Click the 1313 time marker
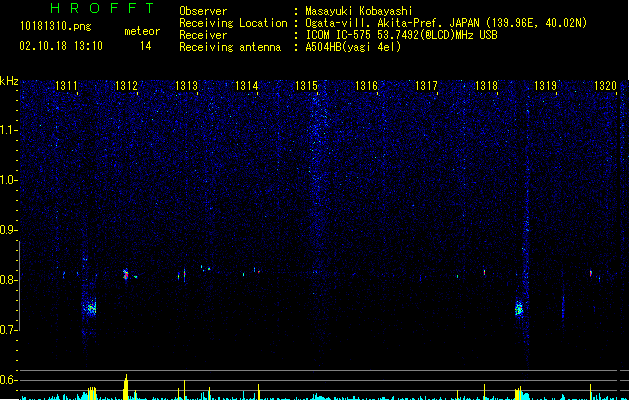Image resolution: width=629 pixels, height=400 pixels. 187,86
